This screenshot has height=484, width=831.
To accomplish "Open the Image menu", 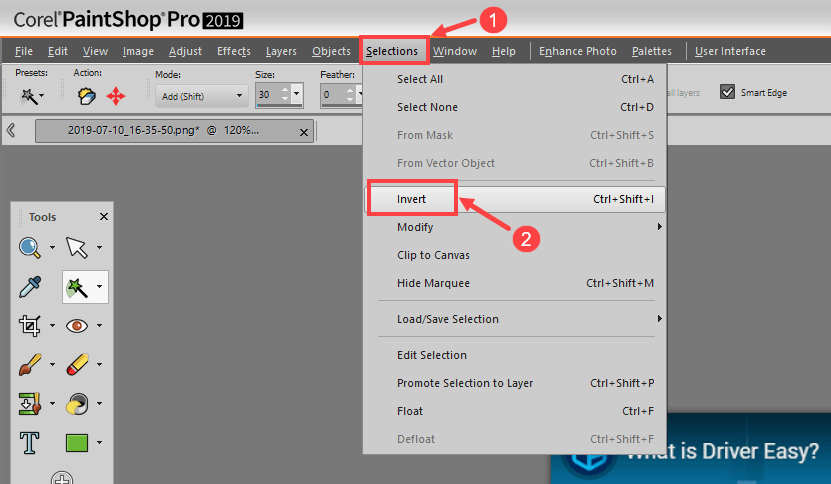I will coord(138,51).
